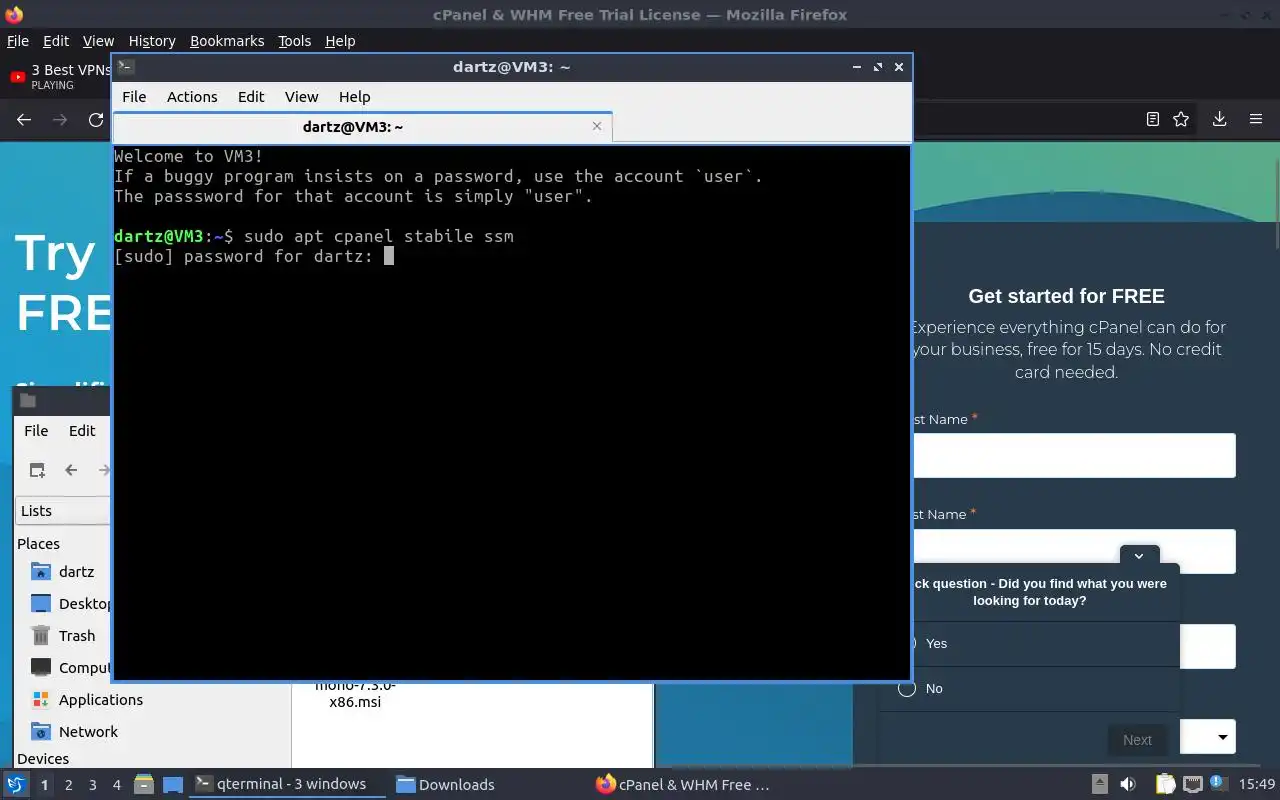
Task: Switch to virtual desktop 2
Action: (x=68, y=785)
